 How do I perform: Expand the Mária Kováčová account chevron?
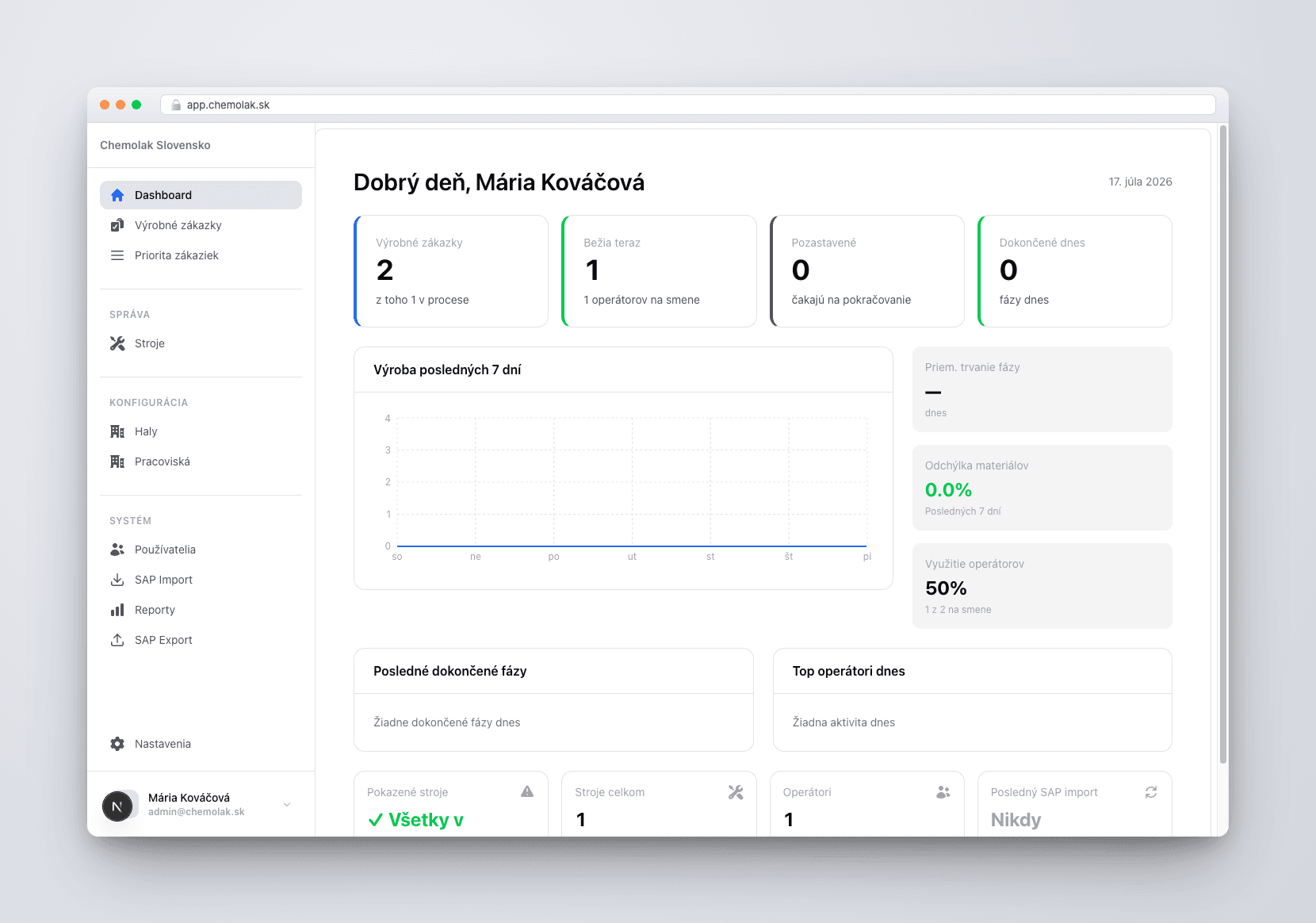pos(287,804)
